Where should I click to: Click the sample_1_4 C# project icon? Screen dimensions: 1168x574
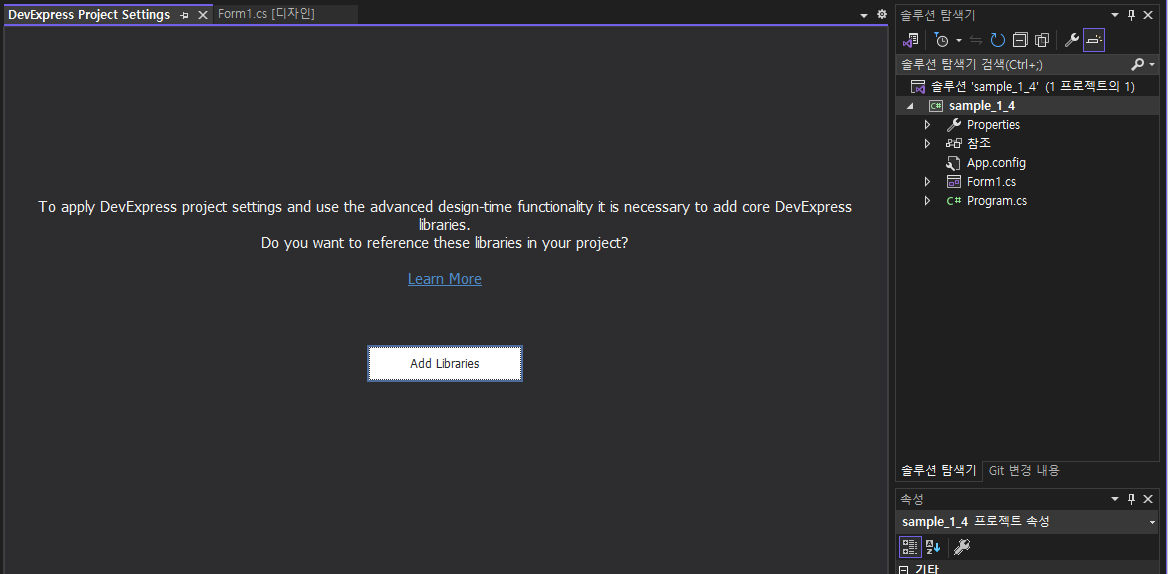pyautogui.click(x=935, y=106)
